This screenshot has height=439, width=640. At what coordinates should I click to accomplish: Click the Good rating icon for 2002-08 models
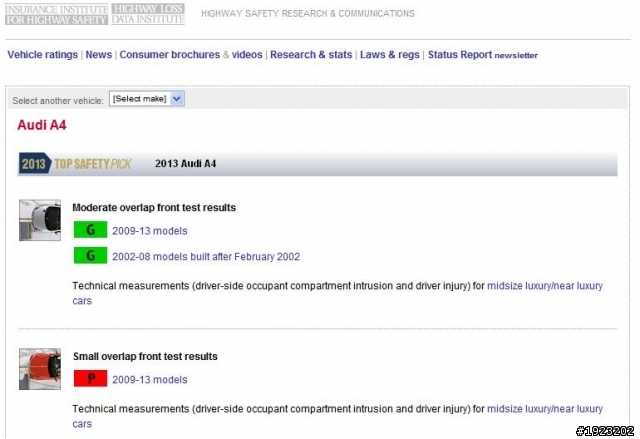tap(90, 255)
